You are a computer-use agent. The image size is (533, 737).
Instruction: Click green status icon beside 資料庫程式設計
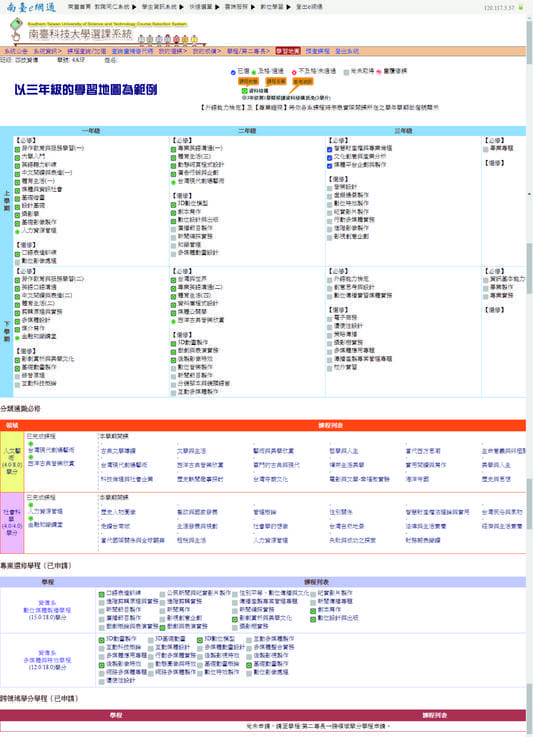173,304
